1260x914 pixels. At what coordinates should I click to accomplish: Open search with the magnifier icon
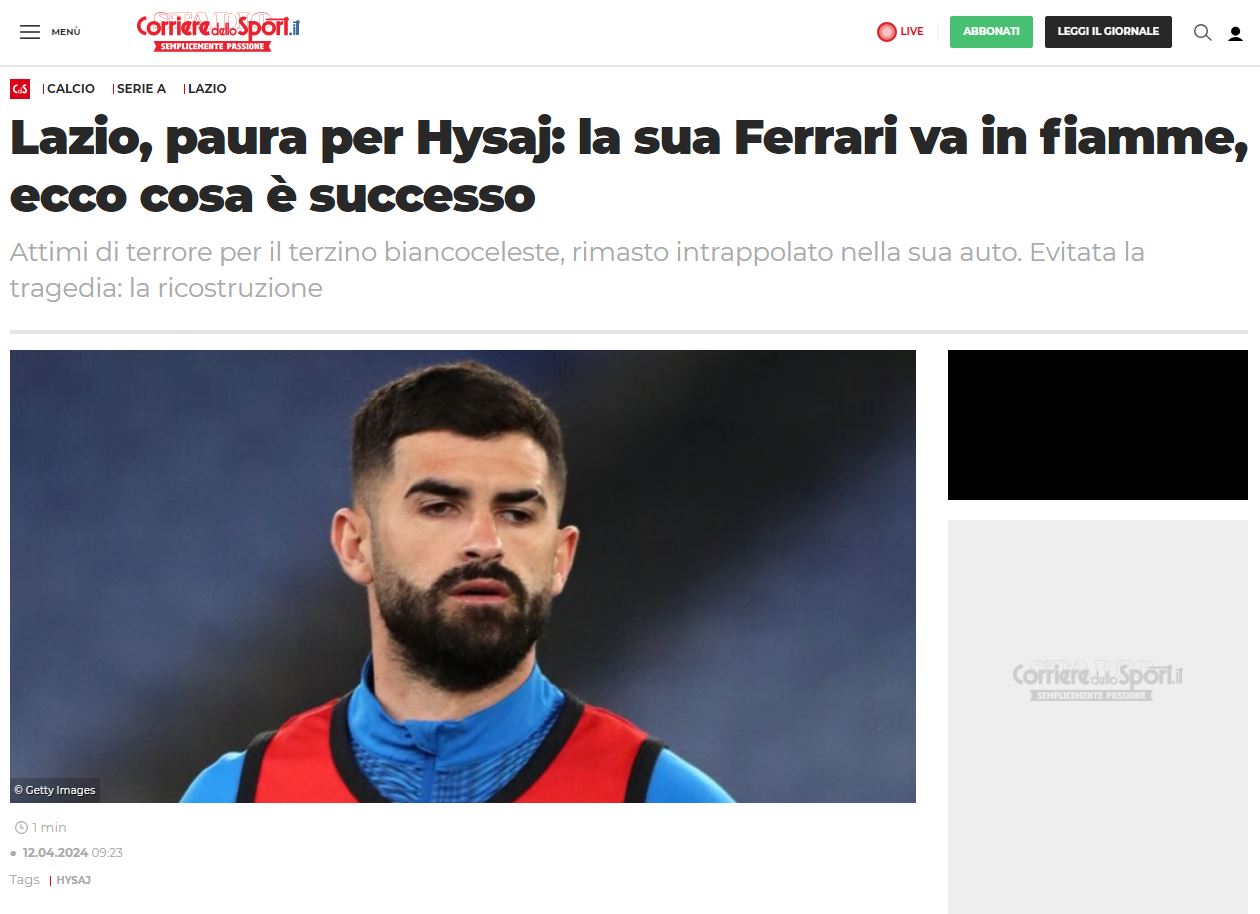[x=1202, y=32]
